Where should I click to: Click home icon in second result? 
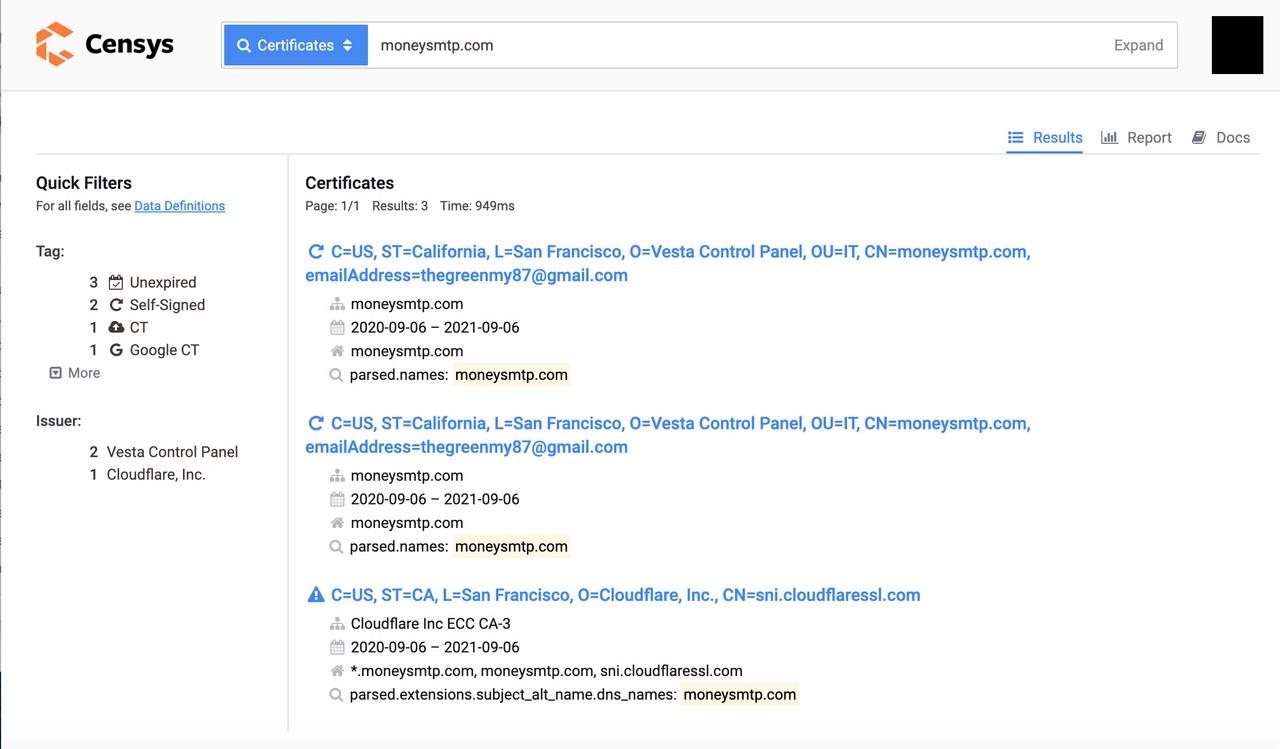pos(337,523)
